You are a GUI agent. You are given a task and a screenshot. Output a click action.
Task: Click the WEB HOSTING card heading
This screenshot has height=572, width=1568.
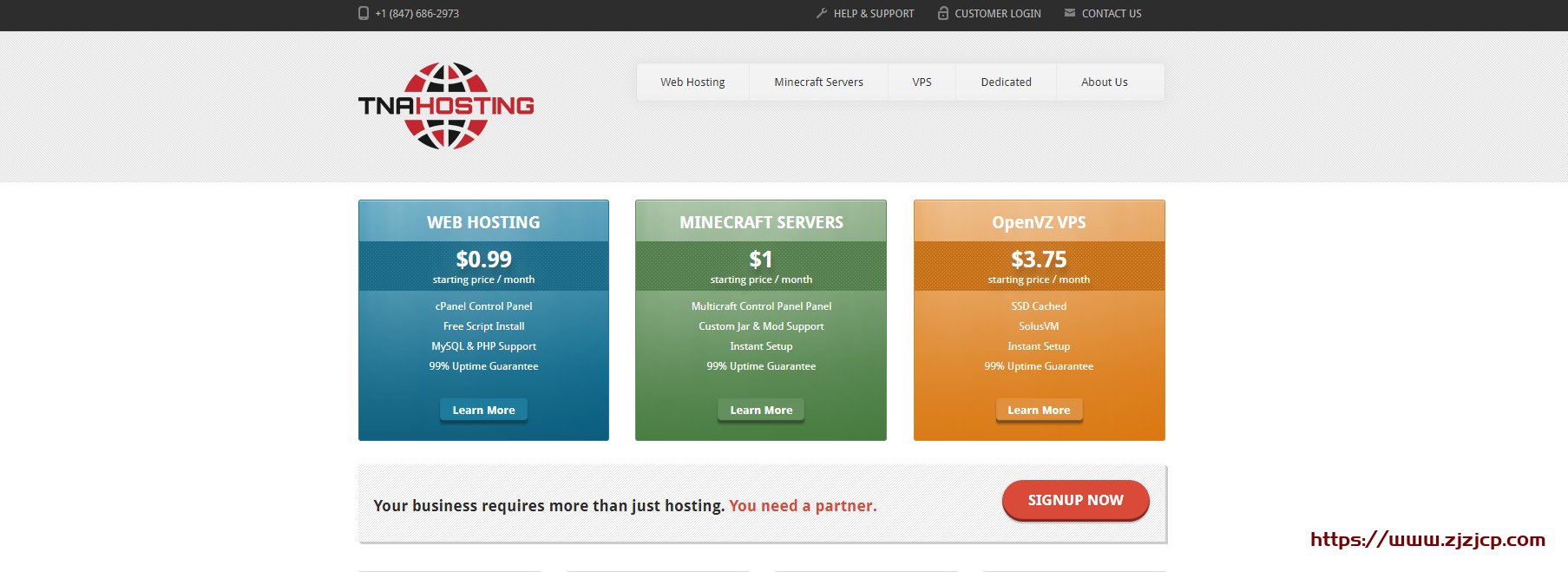[x=483, y=222]
